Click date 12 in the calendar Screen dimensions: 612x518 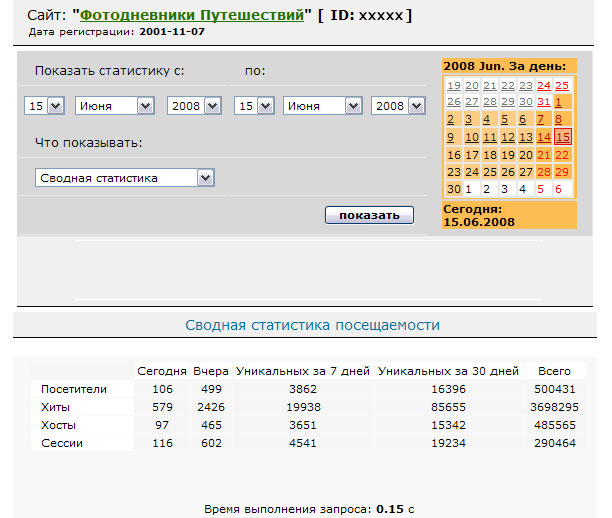point(508,137)
